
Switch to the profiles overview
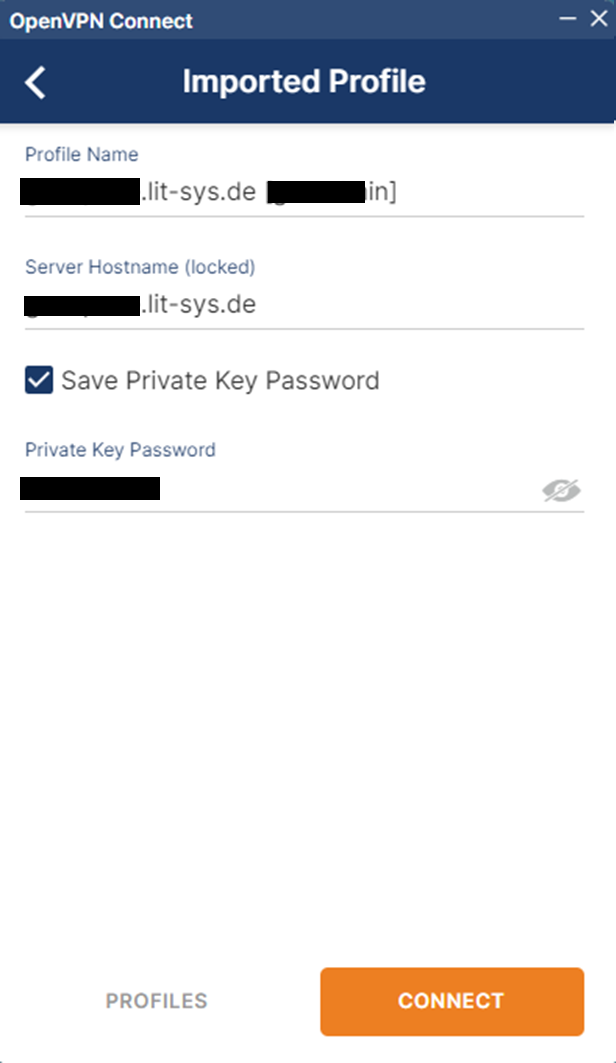(155, 1001)
